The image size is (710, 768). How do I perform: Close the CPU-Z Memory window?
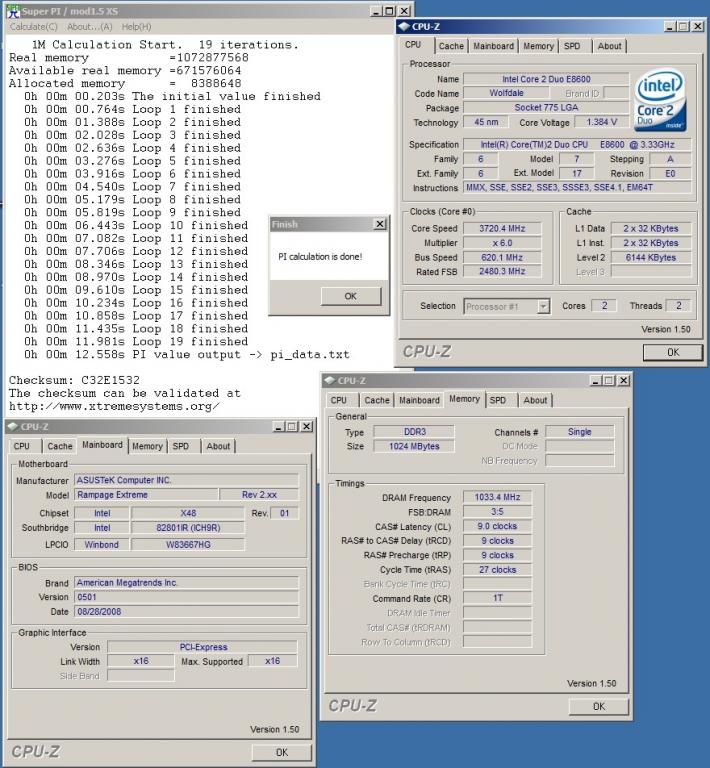[623, 381]
